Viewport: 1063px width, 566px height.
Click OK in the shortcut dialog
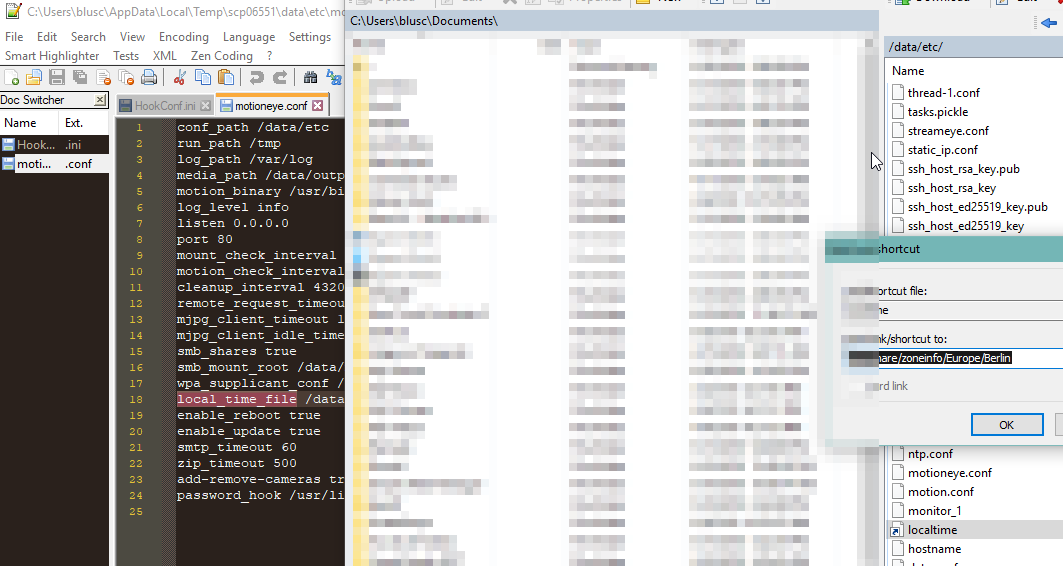[1006, 424]
